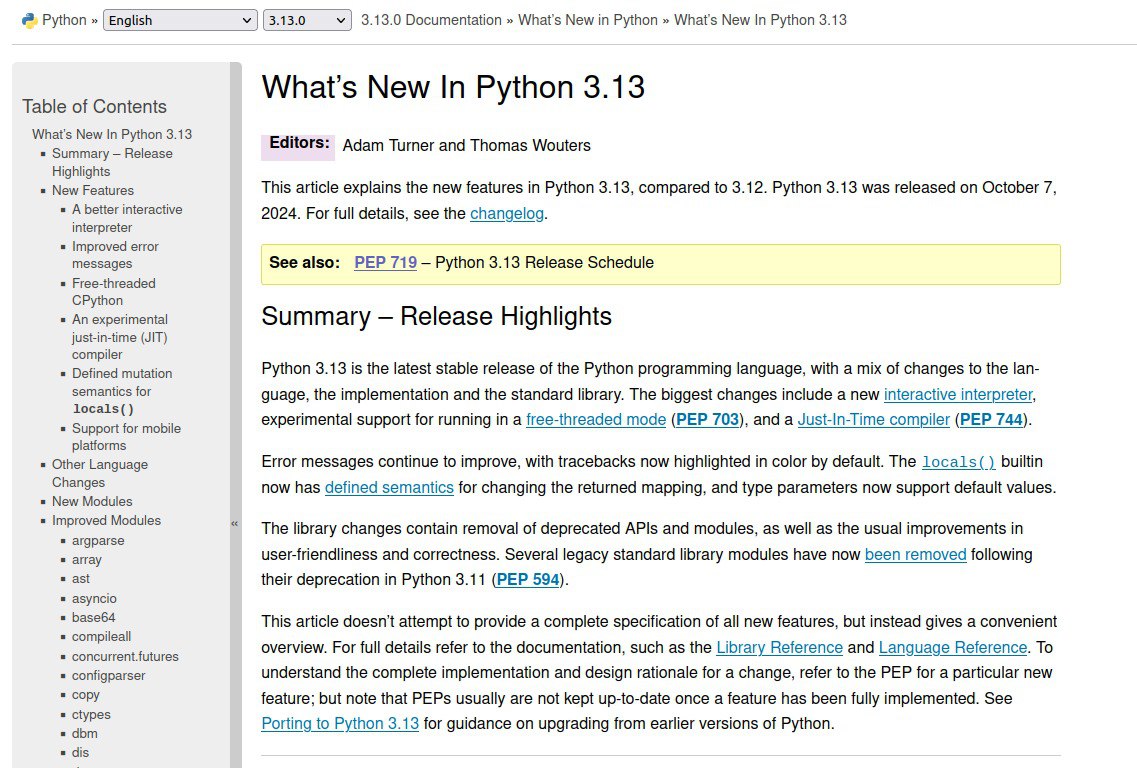The height and width of the screenshot is (768, 1137).
Task: Open ctypes in sidebar module list
Action: pyautogui.click(x=91, y=714)
